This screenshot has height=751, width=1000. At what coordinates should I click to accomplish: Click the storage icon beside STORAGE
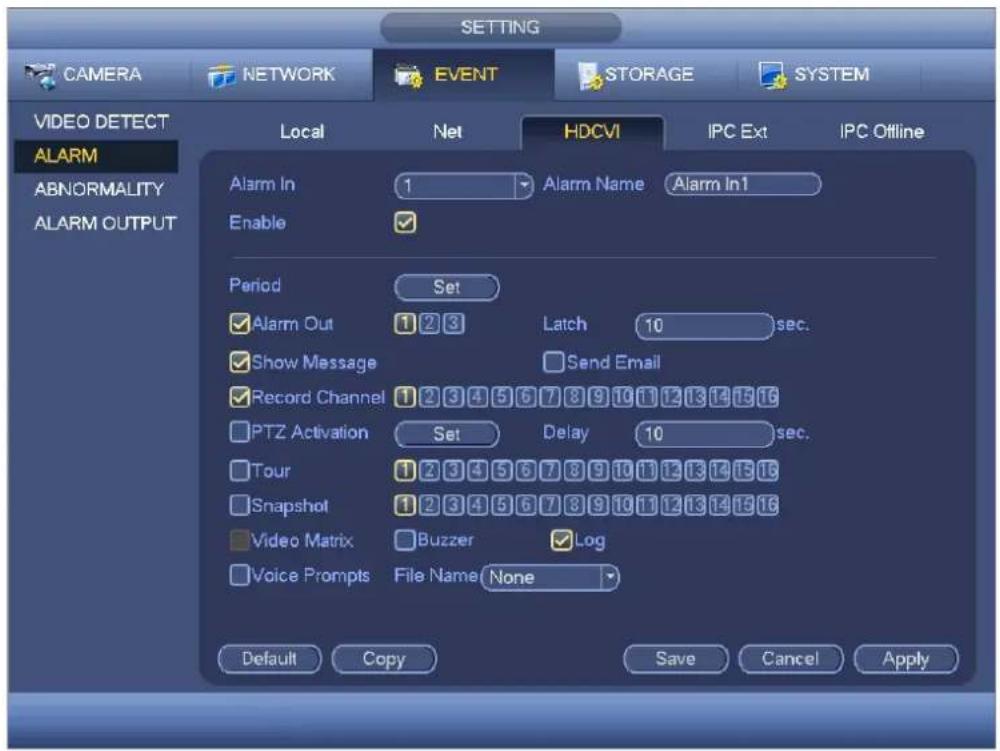(590, 76)
